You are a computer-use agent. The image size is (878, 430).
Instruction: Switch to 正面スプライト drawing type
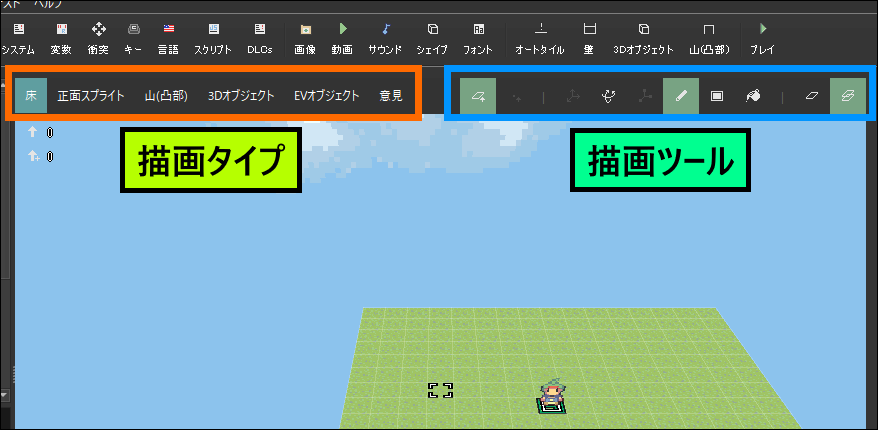[x=91, y=96]
